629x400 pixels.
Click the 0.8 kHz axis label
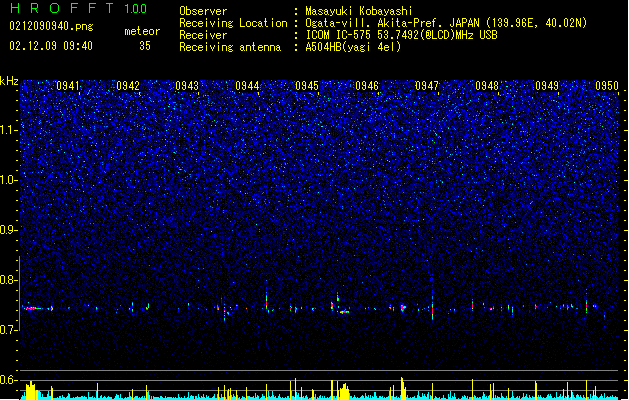[x=9, y=280]
